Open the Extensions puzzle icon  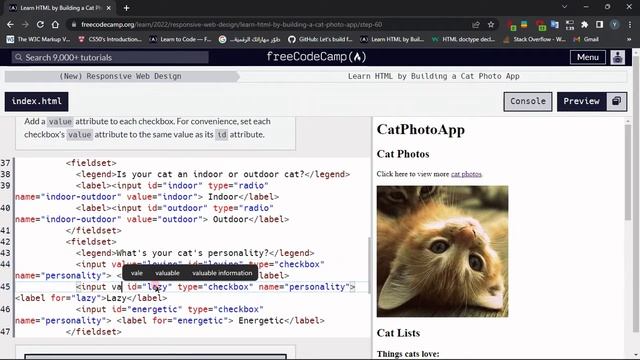click(x=584, y=24)
